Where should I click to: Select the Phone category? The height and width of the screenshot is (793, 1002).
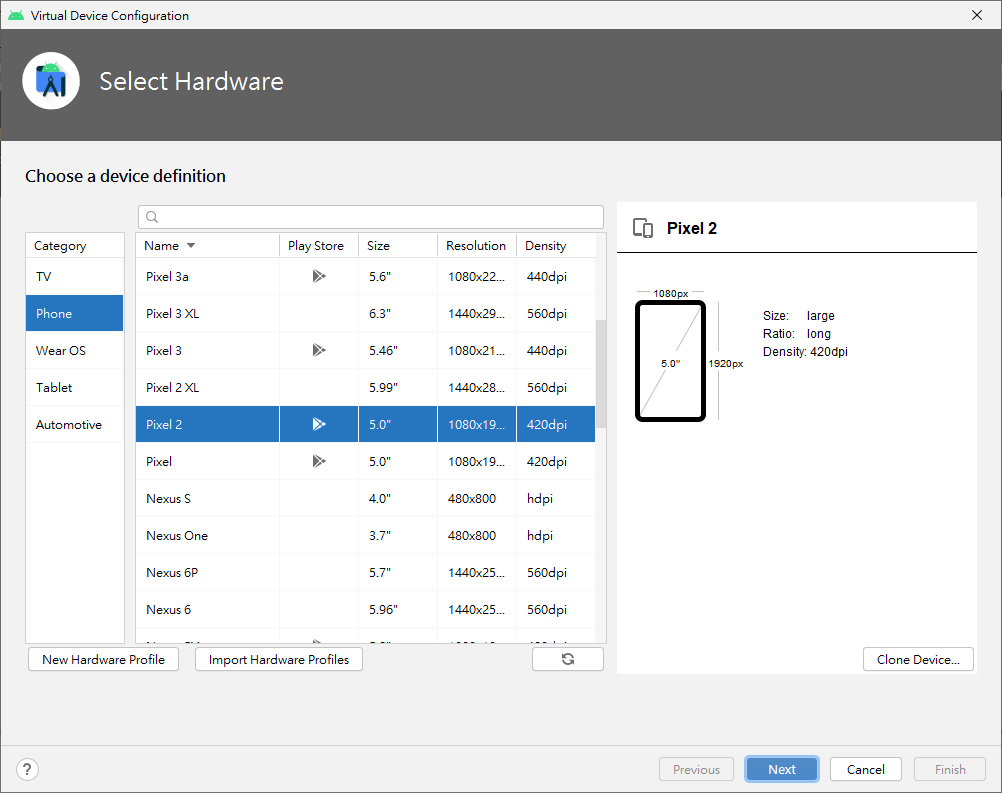[75, 313]
